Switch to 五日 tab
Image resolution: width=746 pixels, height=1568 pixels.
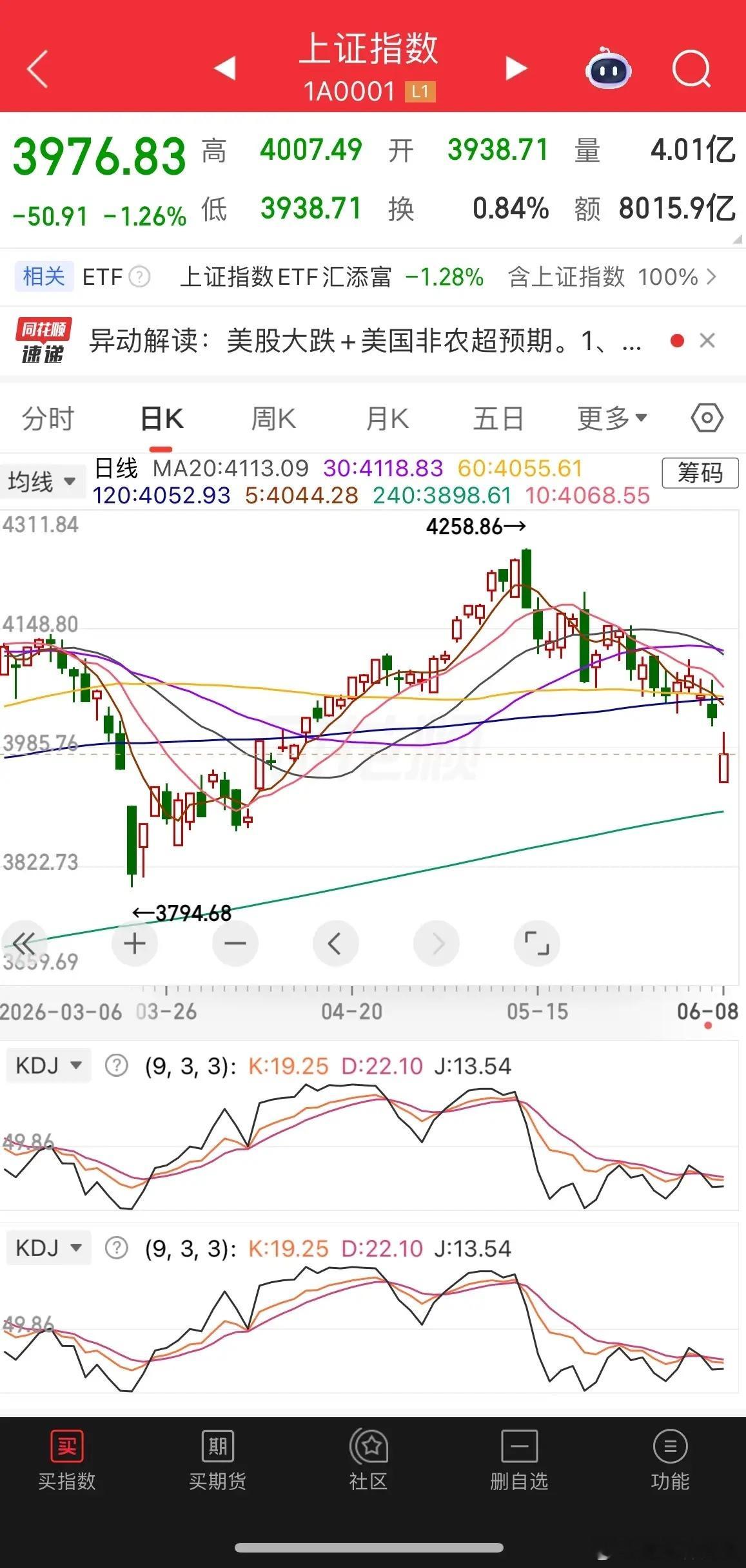point(498,419)
